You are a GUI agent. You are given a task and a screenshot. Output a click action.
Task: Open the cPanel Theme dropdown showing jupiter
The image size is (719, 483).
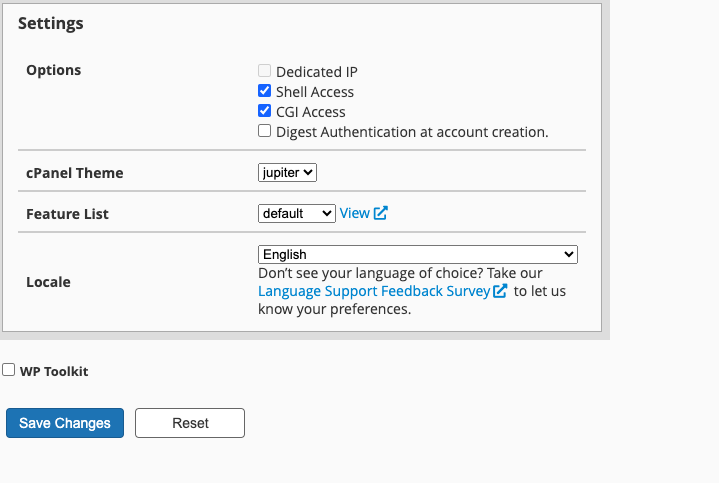coord(287,172)
